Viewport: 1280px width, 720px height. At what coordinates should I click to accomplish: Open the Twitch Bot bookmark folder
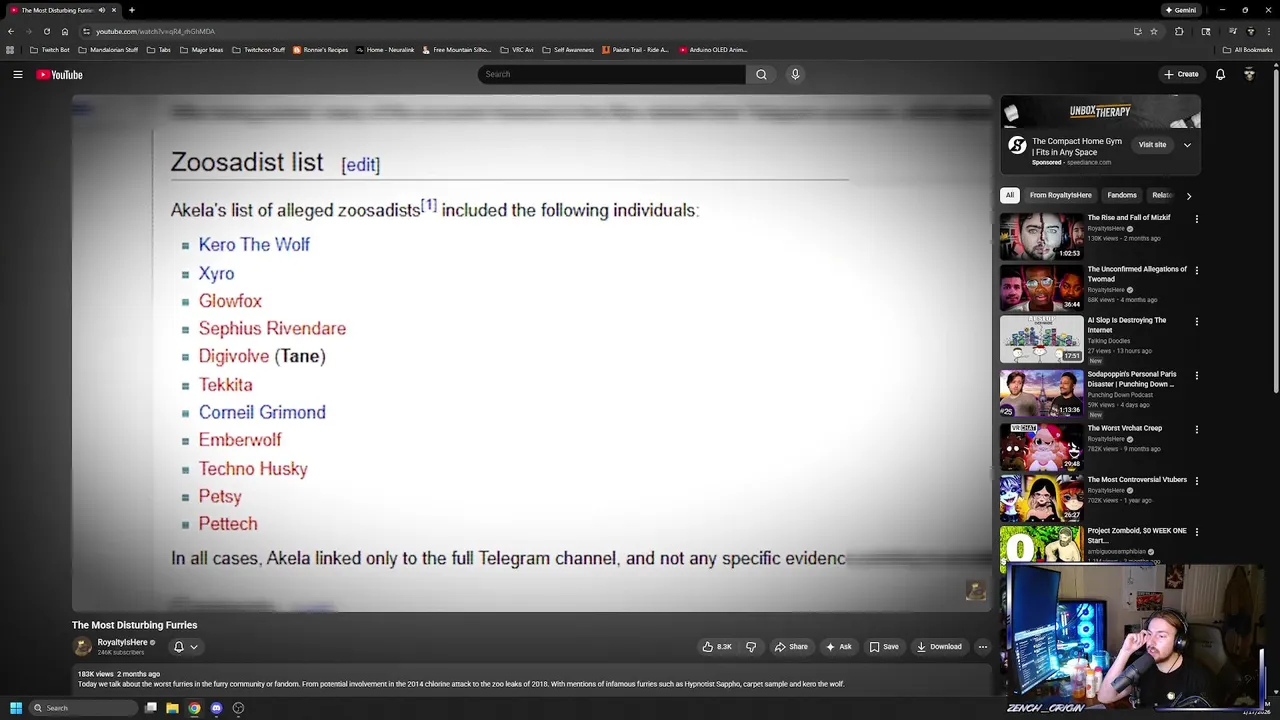[x=50, y=50]
